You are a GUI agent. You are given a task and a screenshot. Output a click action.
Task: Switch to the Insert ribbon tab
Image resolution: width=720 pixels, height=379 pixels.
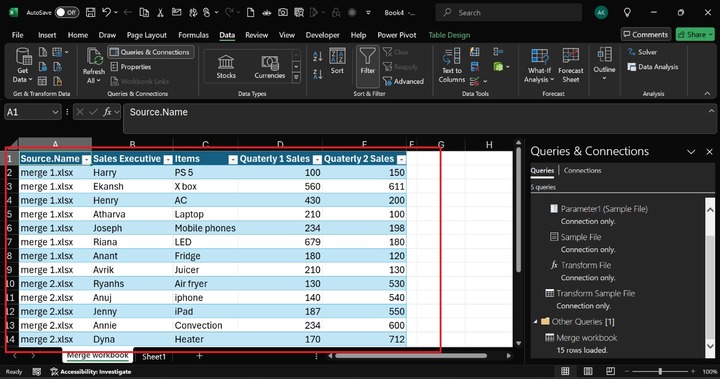pyautogui.click(x=47, y=35)
